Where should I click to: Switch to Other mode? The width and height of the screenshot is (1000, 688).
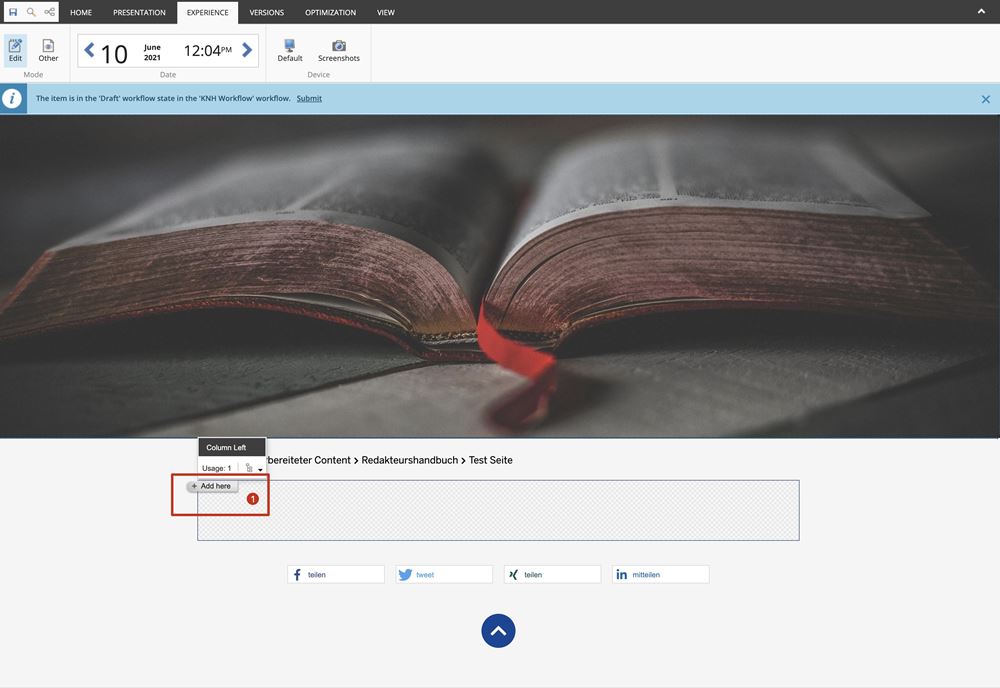(x=48, y=50)
